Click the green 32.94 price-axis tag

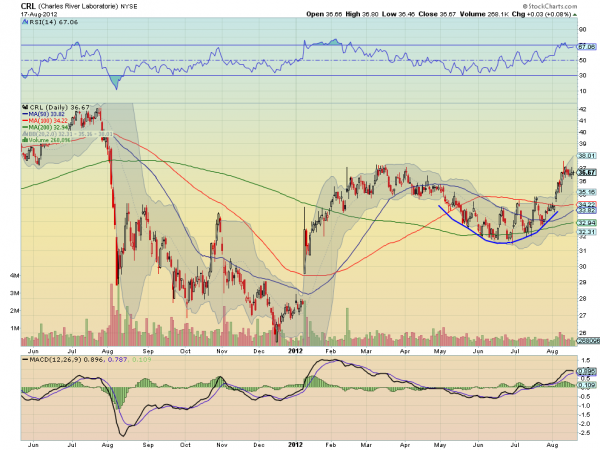pyautogui.click(x=587, y=223)
